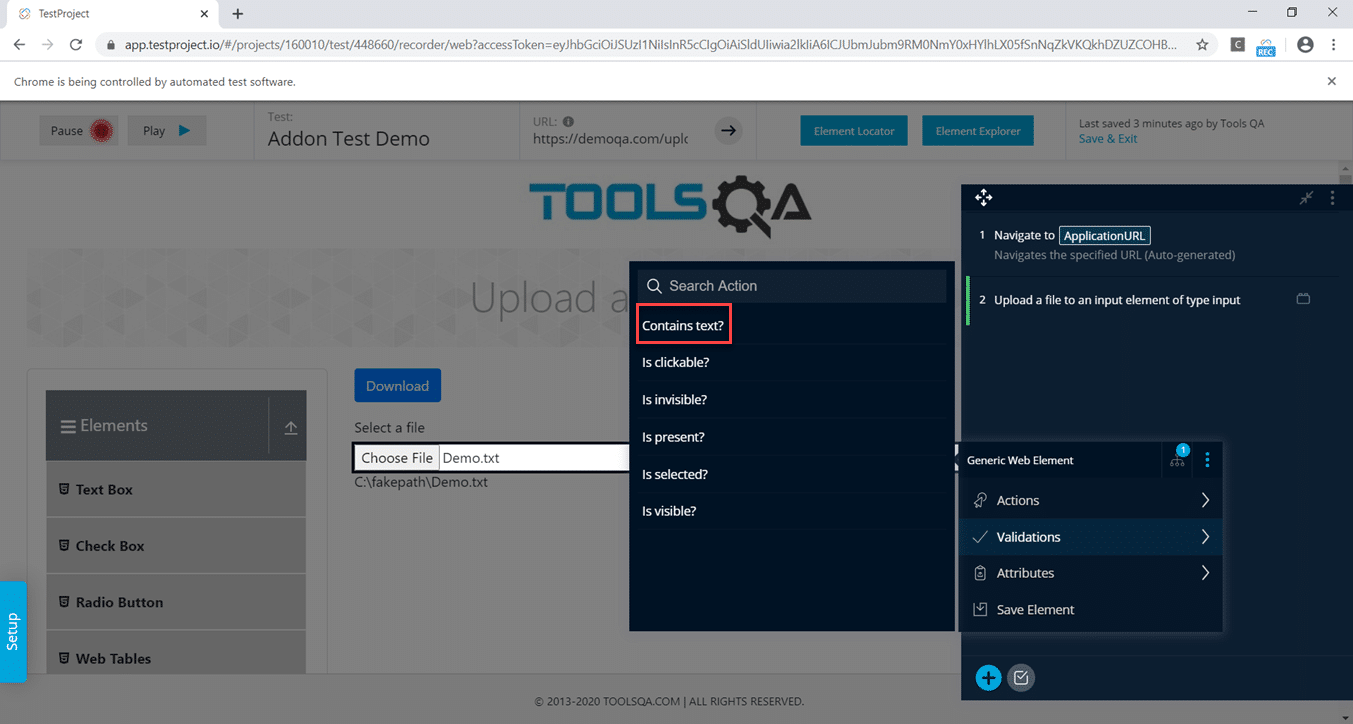1353x724 pixels.
Task: Click the upload icon in Elements header
Action: [x=291, y=427]
